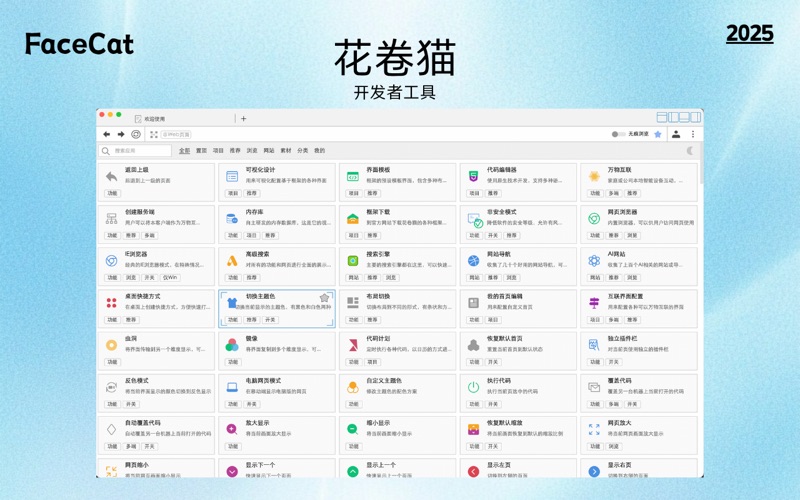Click the first window layout icon at top right
The height and width of the screenshot is (500, 800).
tap(662, 117)
